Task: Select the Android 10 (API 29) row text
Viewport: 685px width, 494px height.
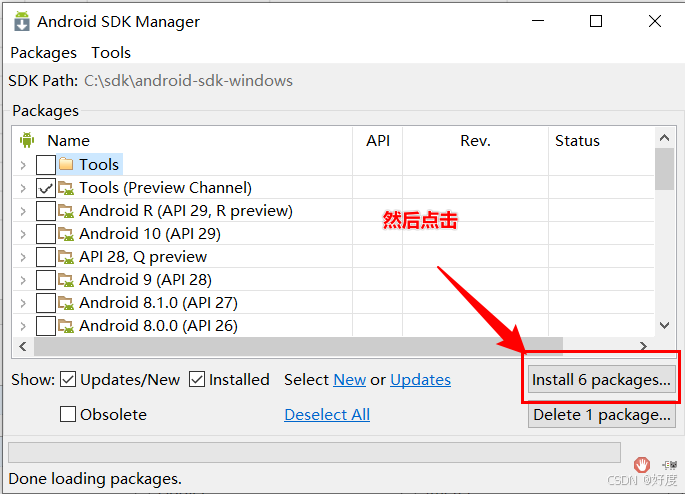Action: coord(150,234)
